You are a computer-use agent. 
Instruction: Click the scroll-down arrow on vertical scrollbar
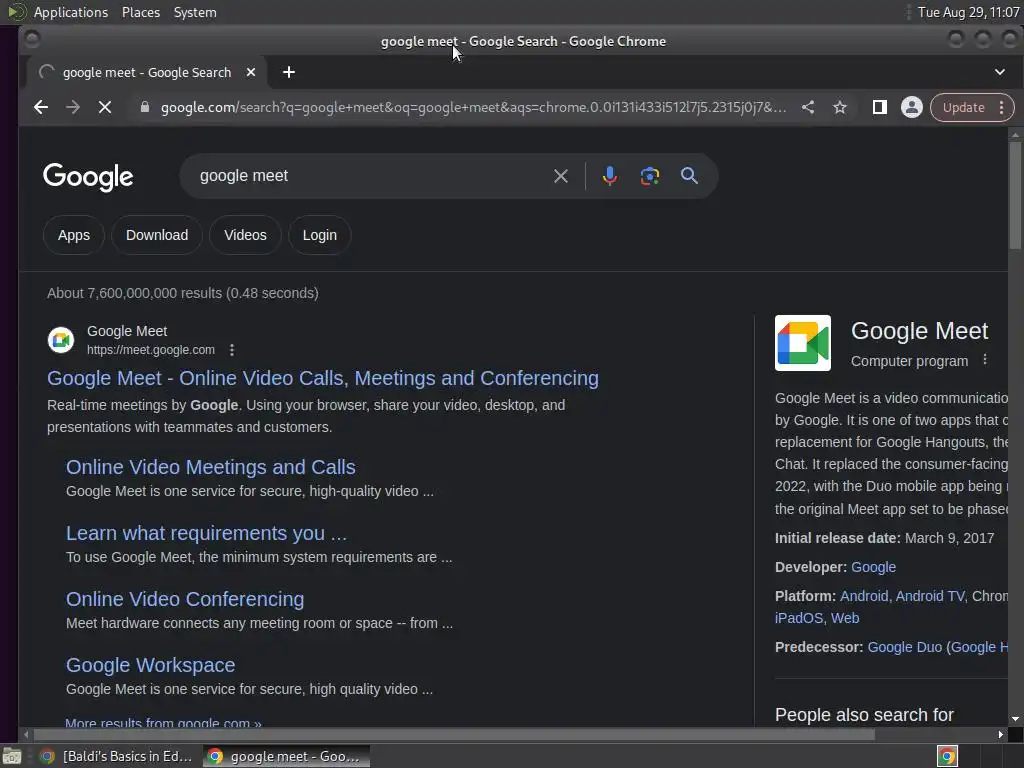(1014, 719)
